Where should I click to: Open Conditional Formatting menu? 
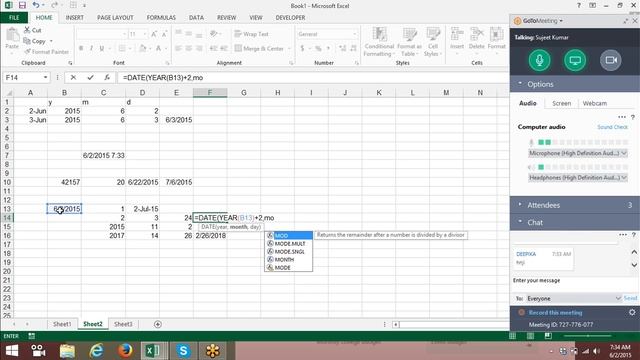coord(379,42)
